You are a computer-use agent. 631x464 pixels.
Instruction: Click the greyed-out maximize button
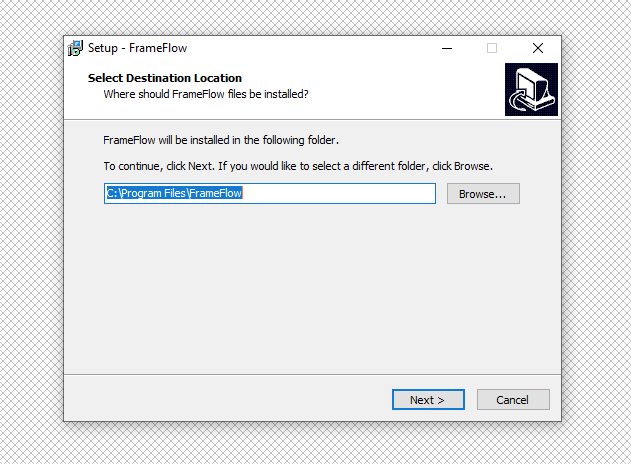coord(491,48)
